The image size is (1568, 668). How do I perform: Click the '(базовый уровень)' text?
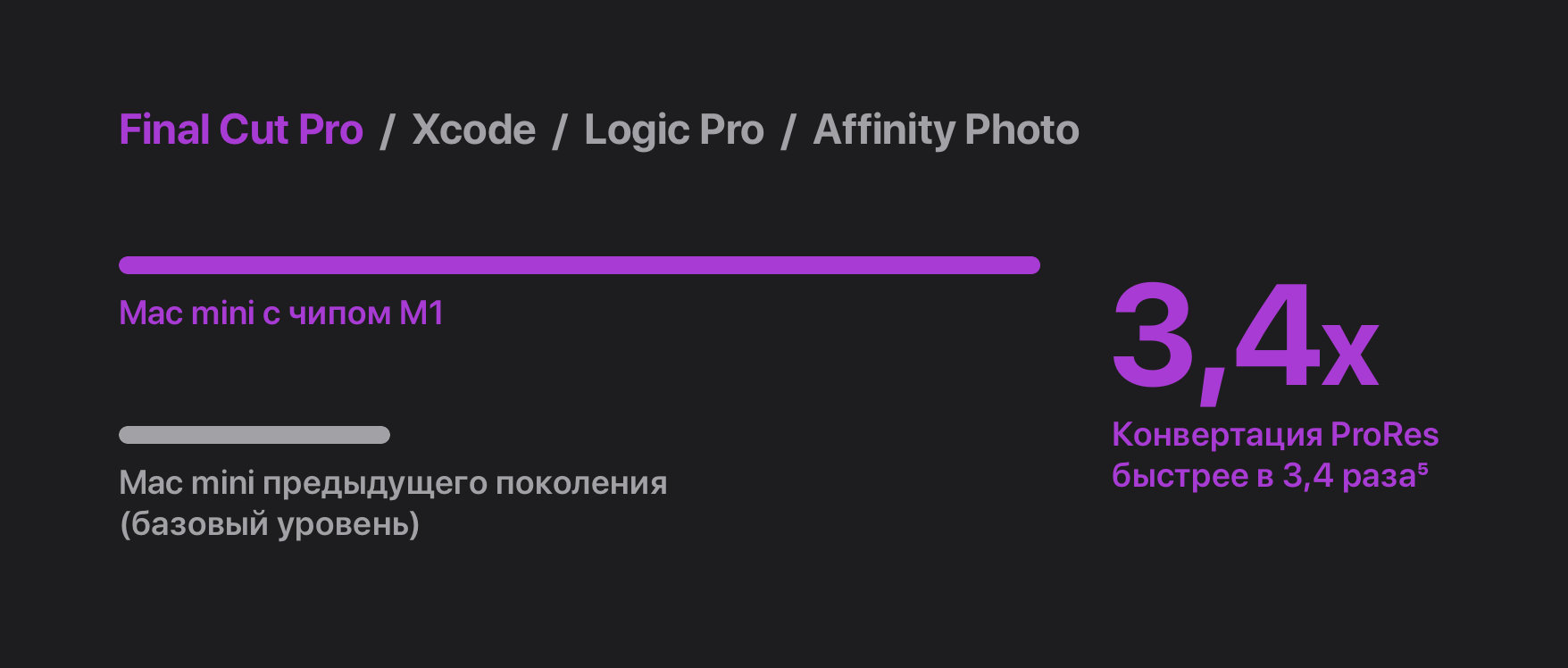tap(270, 524)
